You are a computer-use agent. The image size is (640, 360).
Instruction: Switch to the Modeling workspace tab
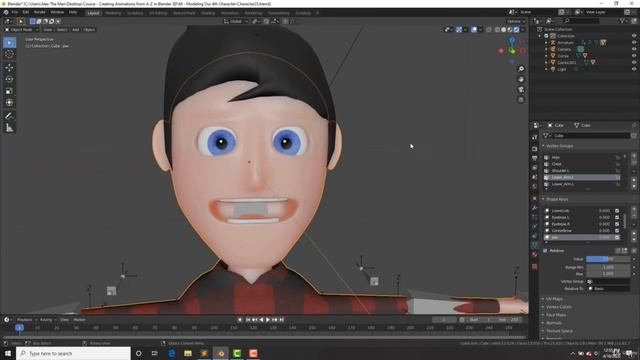pos(113,13)
